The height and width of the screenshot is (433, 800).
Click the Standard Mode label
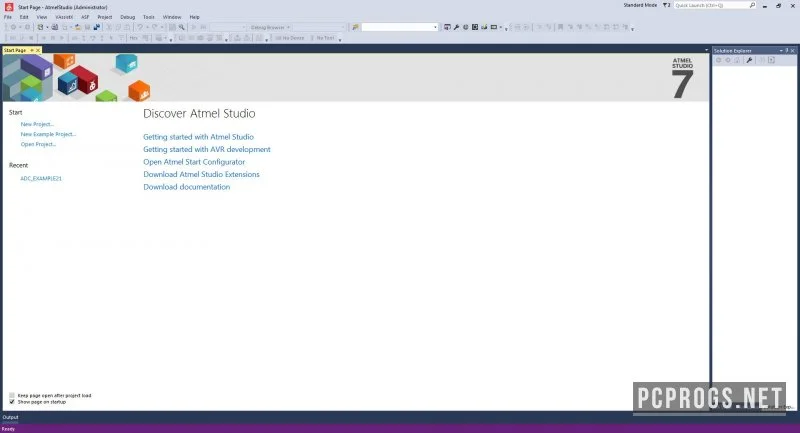640,5
